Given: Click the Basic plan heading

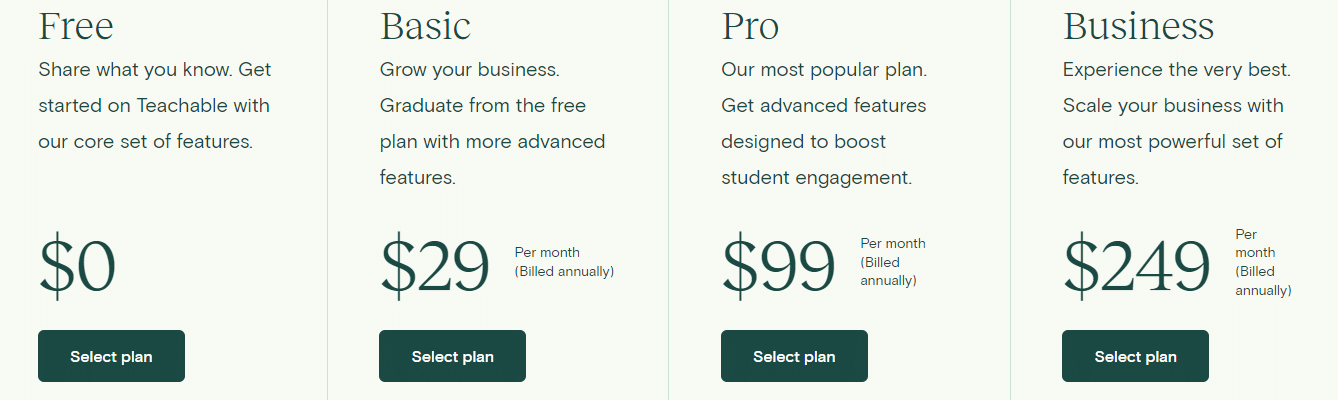Looking at the screenshot, I should point(425,26).
